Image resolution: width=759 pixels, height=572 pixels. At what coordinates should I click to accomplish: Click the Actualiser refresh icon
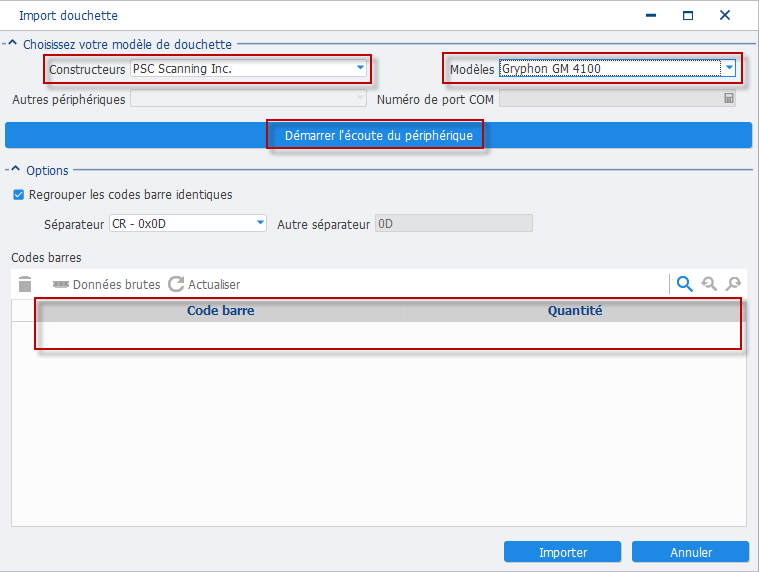pos(176,284)
